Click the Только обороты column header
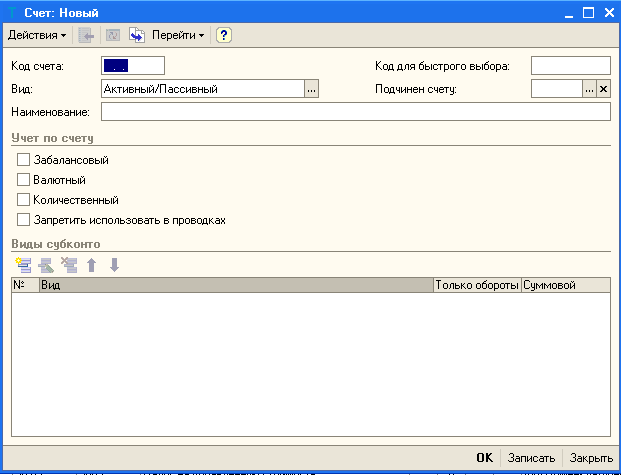This screenshot has width=621, height=475. point(477,285)
